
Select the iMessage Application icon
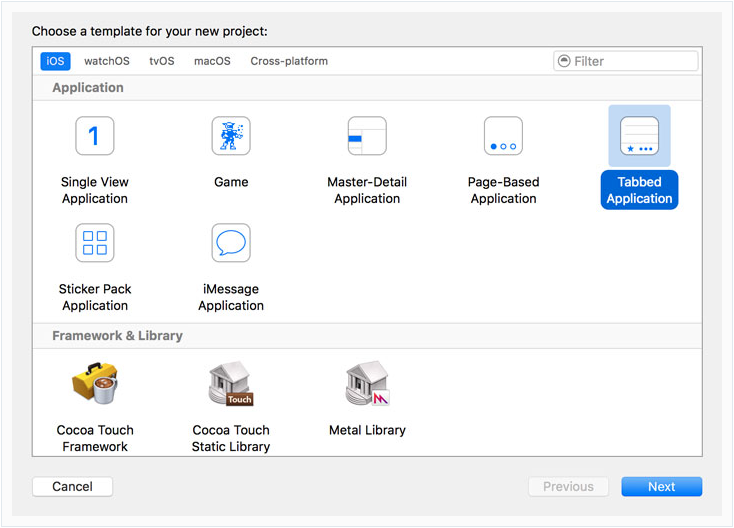231,243
